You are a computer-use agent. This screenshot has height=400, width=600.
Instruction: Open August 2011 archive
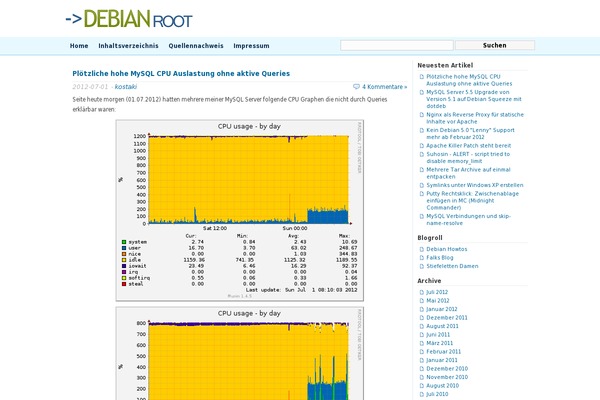(442, 326)
